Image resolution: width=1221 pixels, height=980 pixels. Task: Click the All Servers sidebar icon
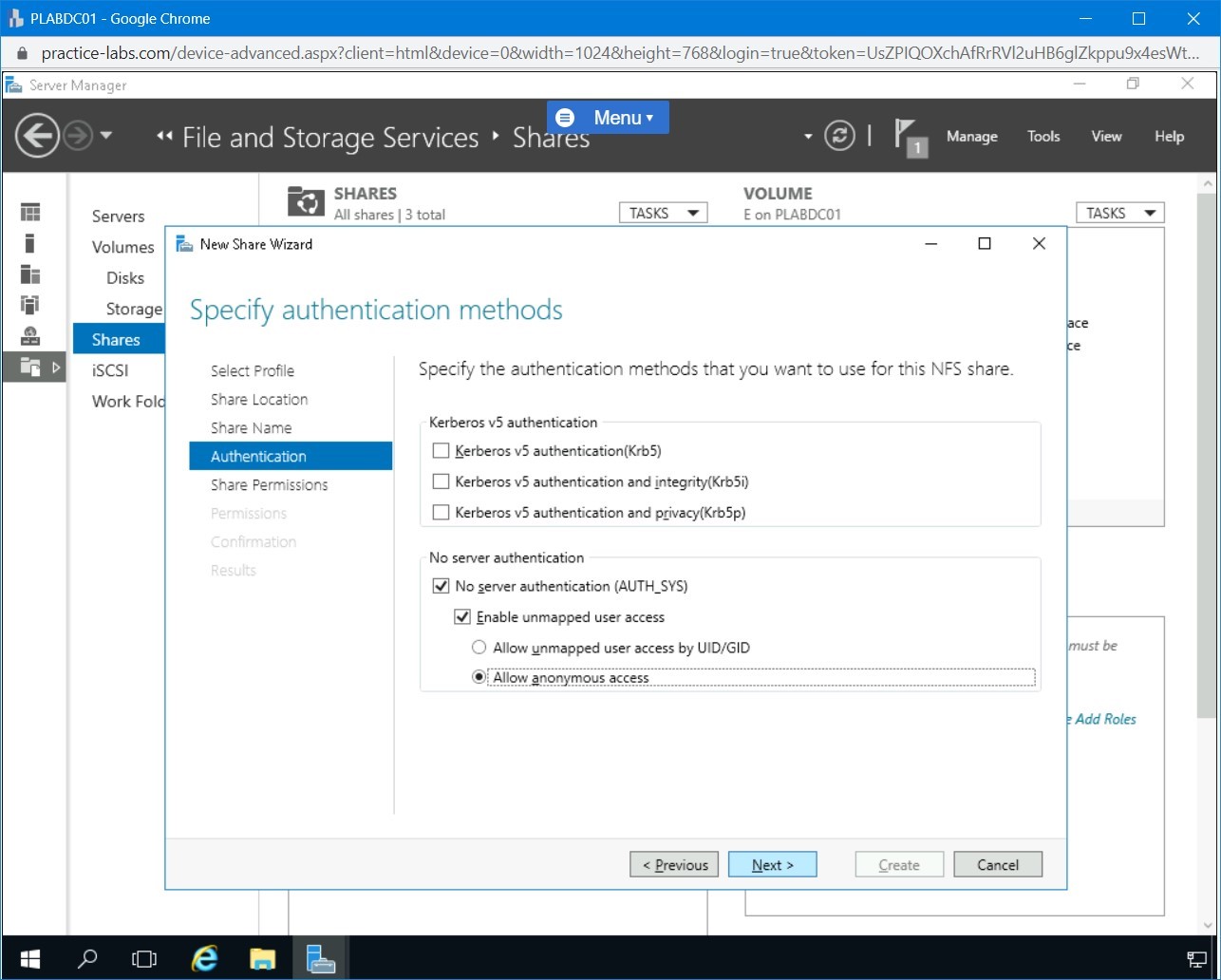point(30,274)
